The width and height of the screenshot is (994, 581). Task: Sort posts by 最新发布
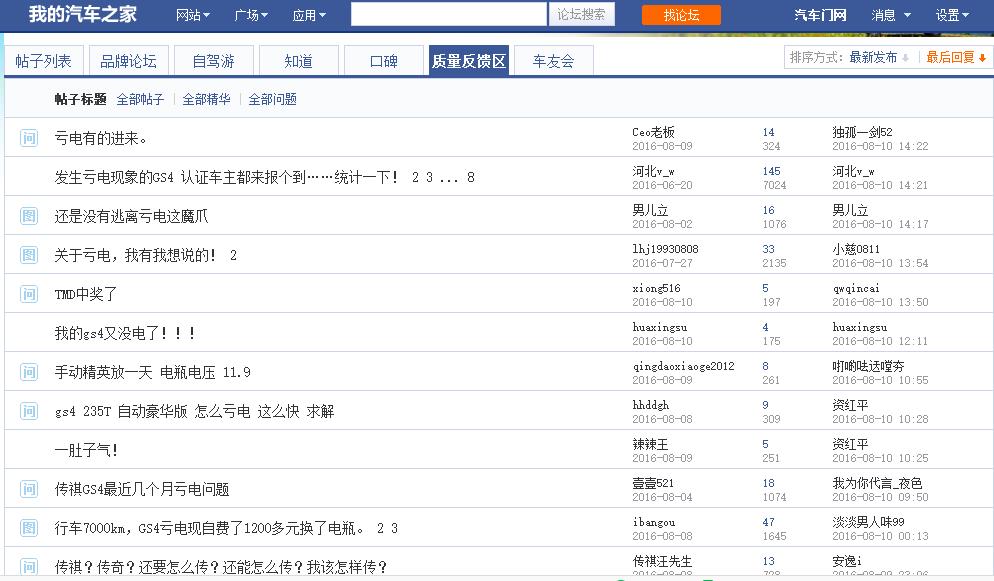[x=879, y=57]
